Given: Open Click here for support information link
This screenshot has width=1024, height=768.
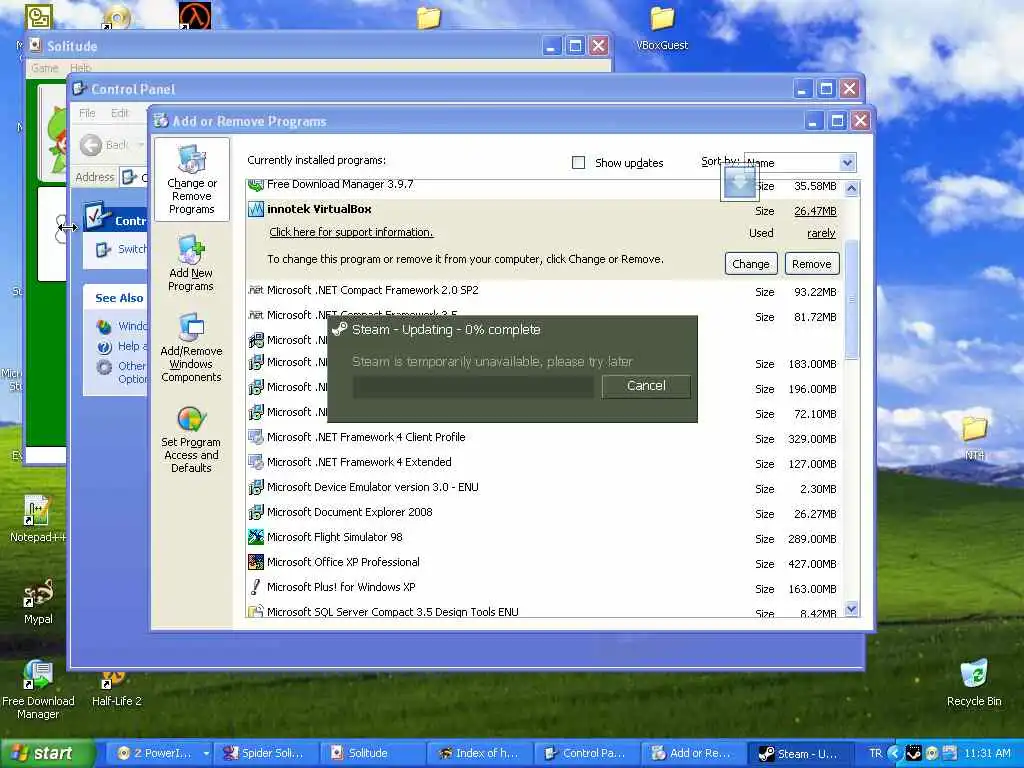Looking at the screenshot, I should (351, 232).
